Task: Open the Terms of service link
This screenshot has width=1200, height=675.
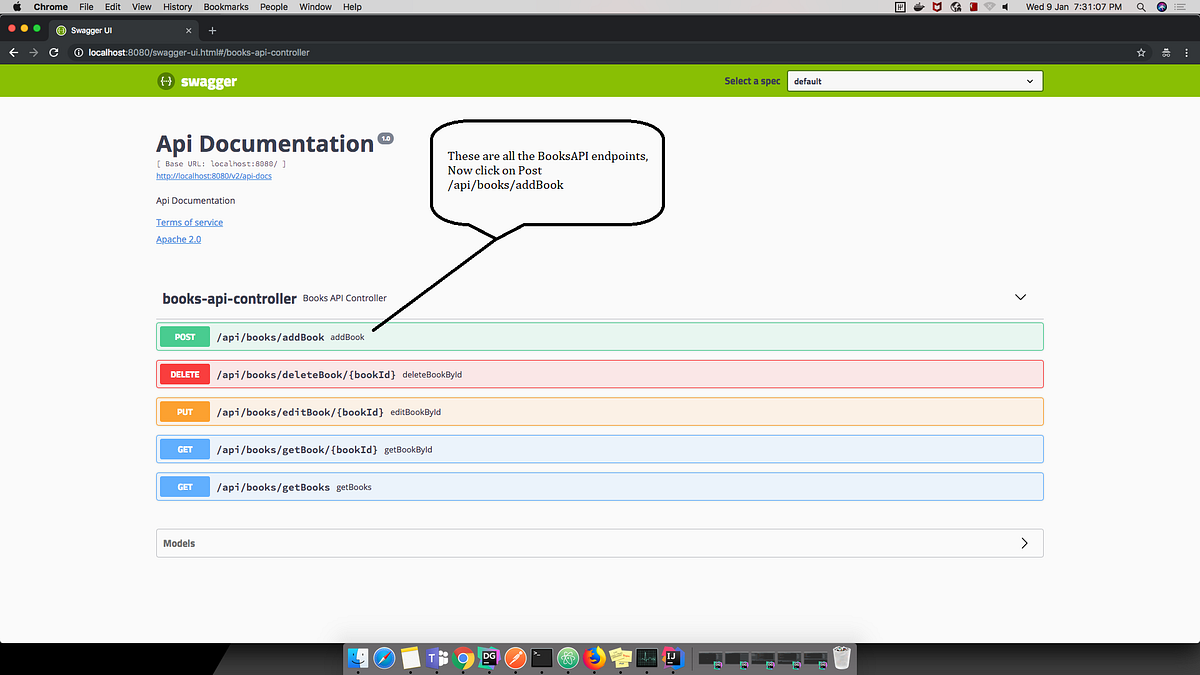Action: coord(189,222)
